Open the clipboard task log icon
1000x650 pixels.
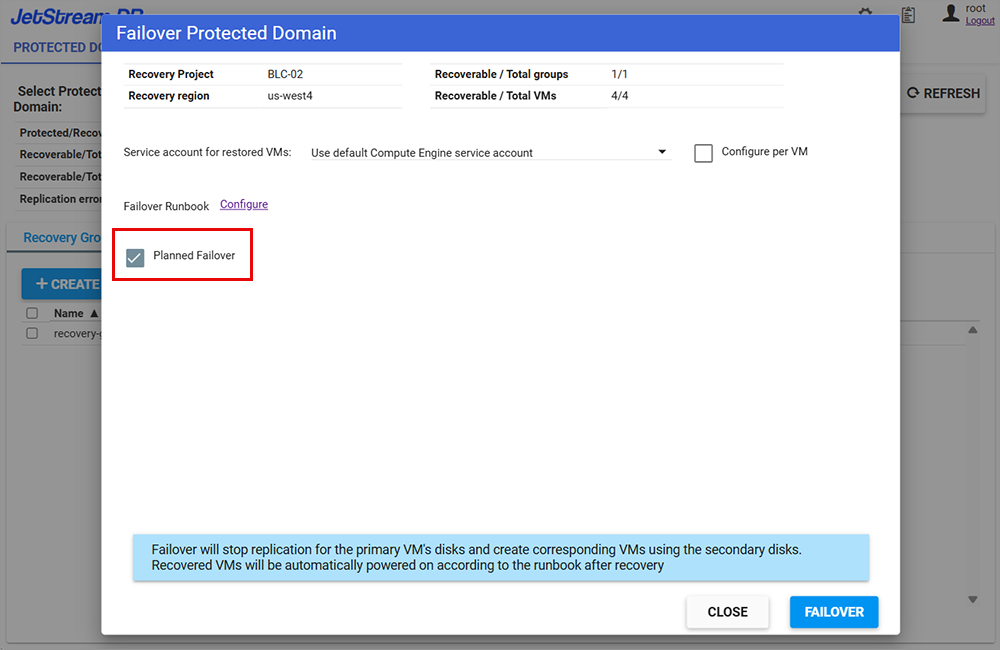[908, 14]
